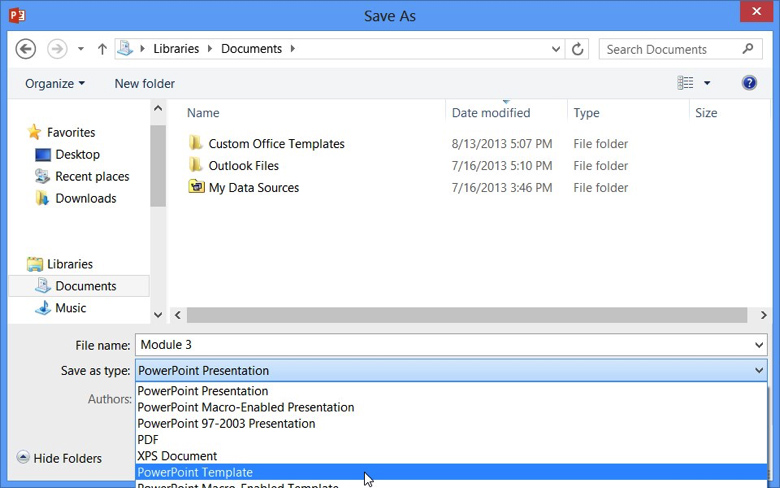
Task: Sort by the Name column header
Action: click(203, 113)
